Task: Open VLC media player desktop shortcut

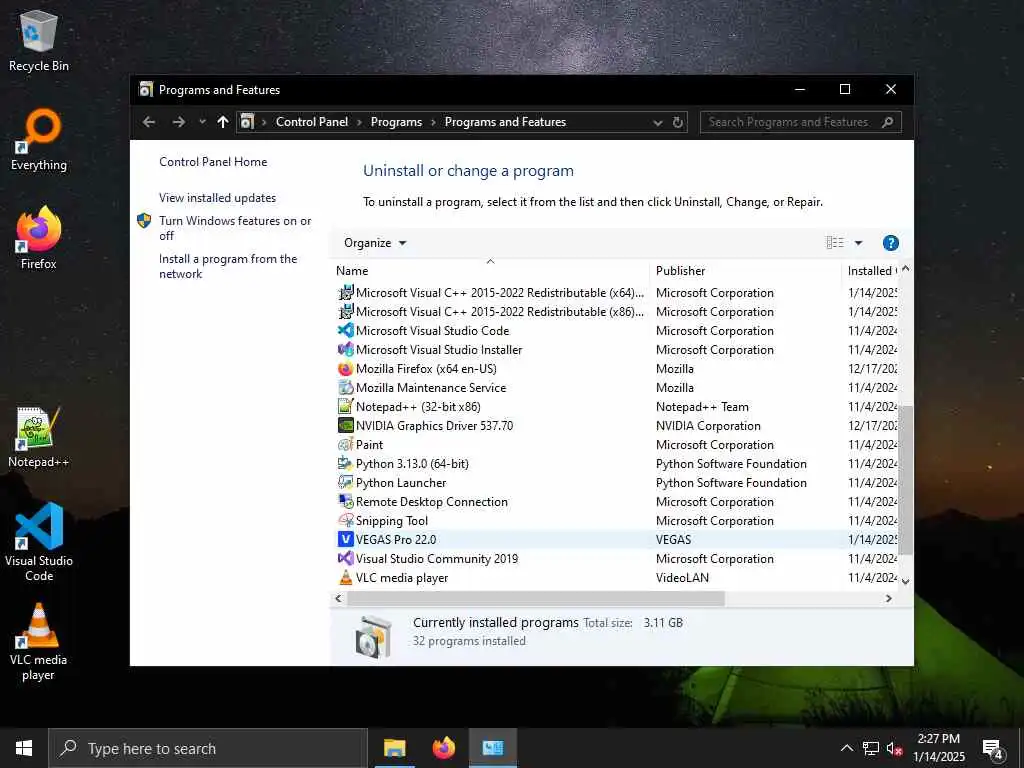Action: pos(39,642)
